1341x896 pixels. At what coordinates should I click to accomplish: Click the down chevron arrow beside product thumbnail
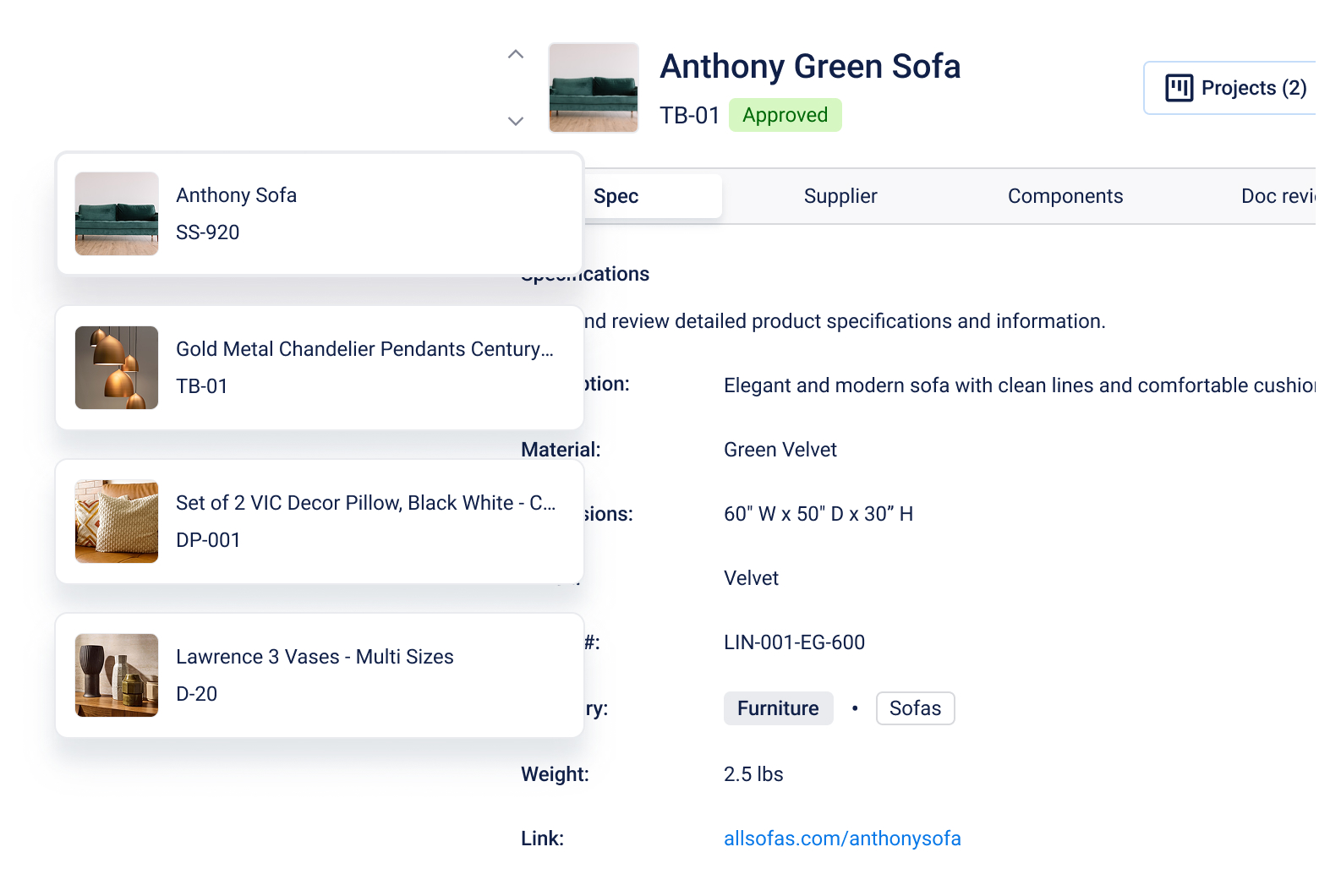point(516,121)
